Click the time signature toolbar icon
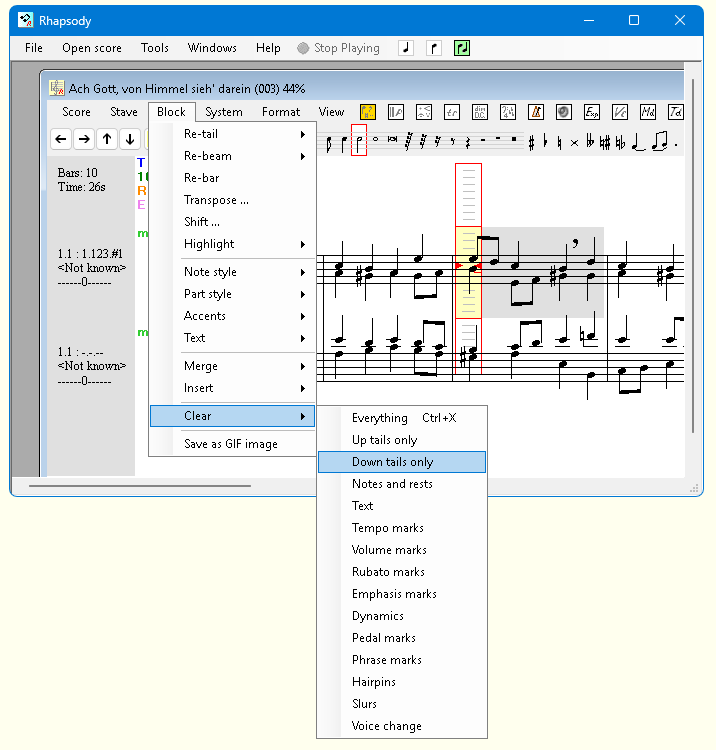 point(508,113)
